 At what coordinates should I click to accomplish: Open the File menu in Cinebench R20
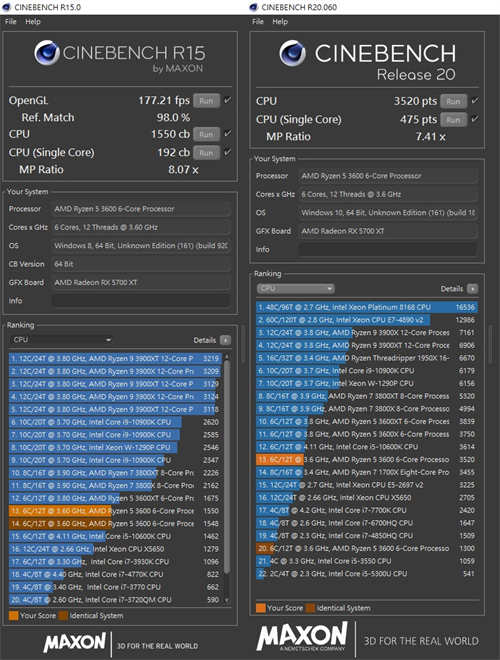[x=258, y=21]
